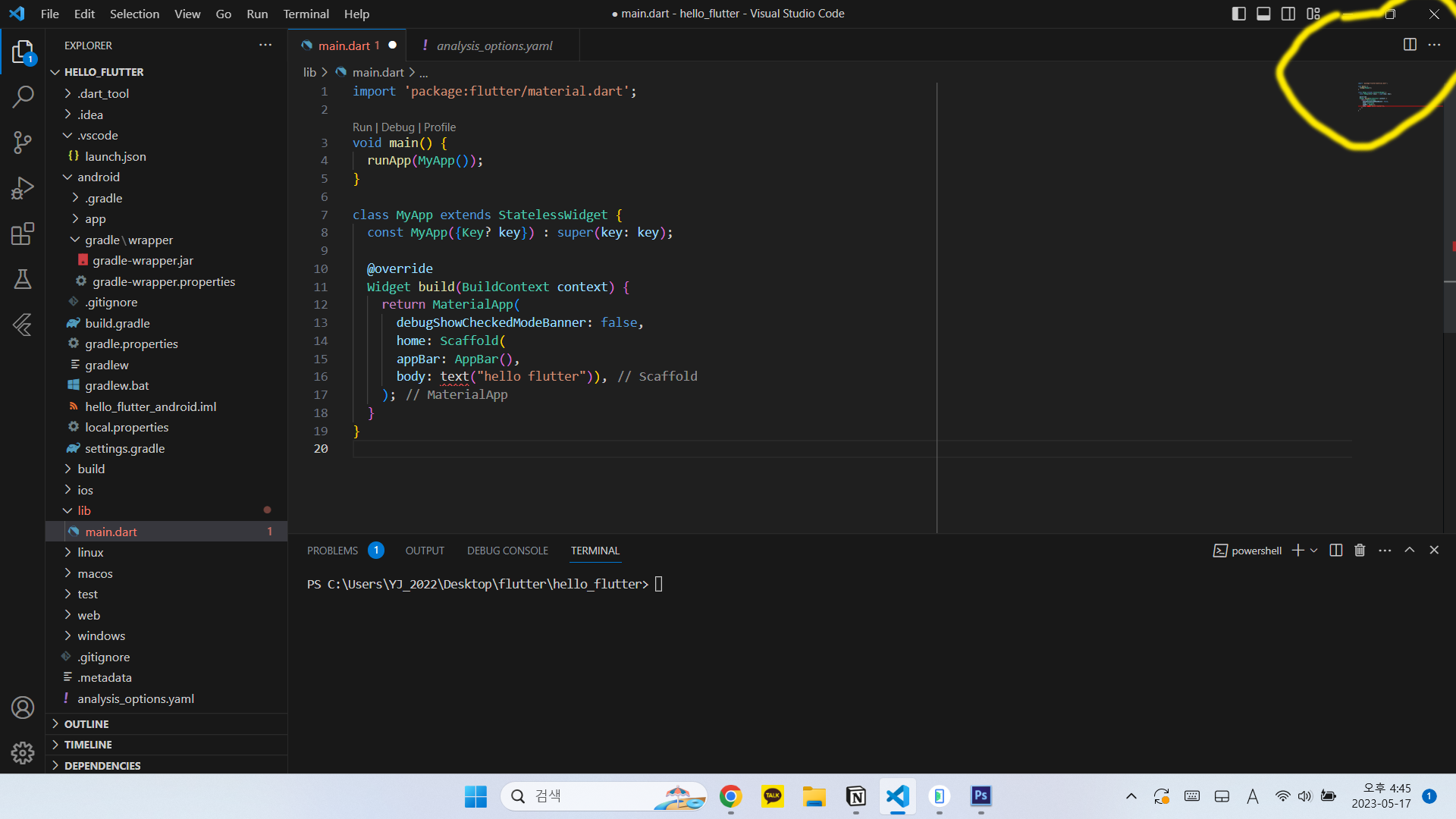The image size is (1456, 819).
Task: Click Debug CodeLens above main()
Action: (x=397, y=127)
